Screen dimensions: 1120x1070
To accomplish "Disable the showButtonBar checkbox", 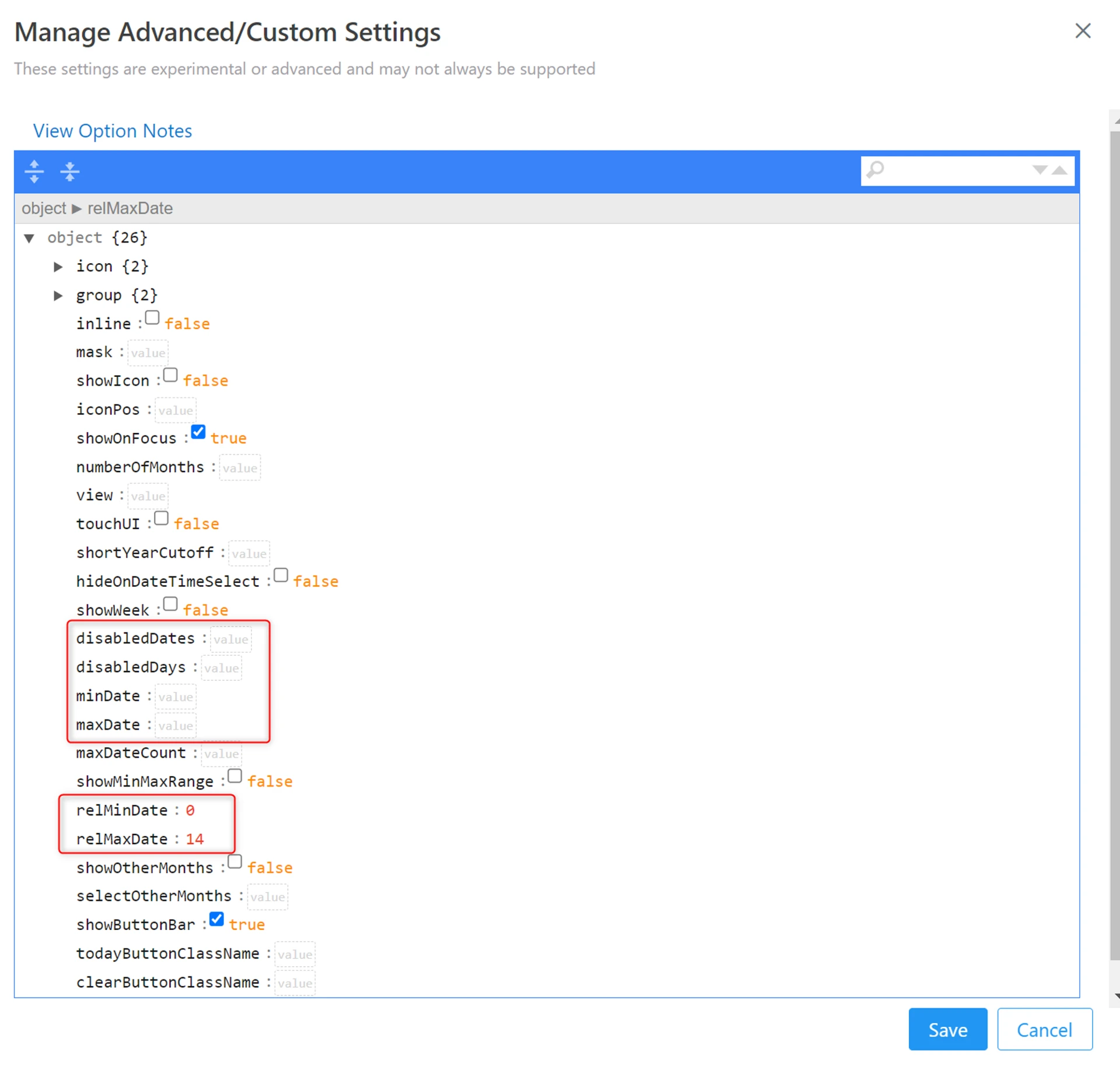I will tap(216, 919).
